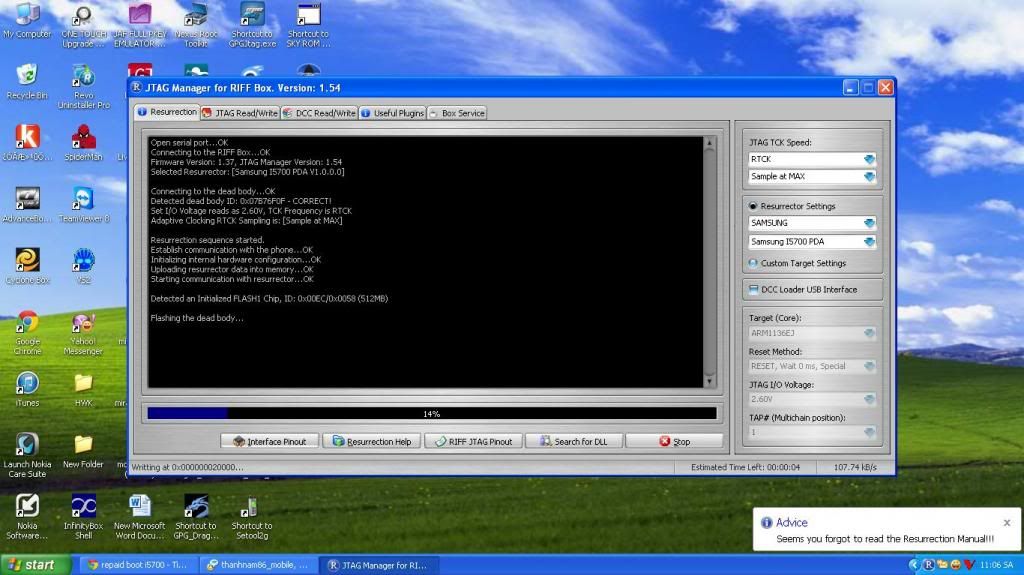Click the RIFF JTAG Pinout button
The image size is (1024, 575).
click(x=474, y=442)
